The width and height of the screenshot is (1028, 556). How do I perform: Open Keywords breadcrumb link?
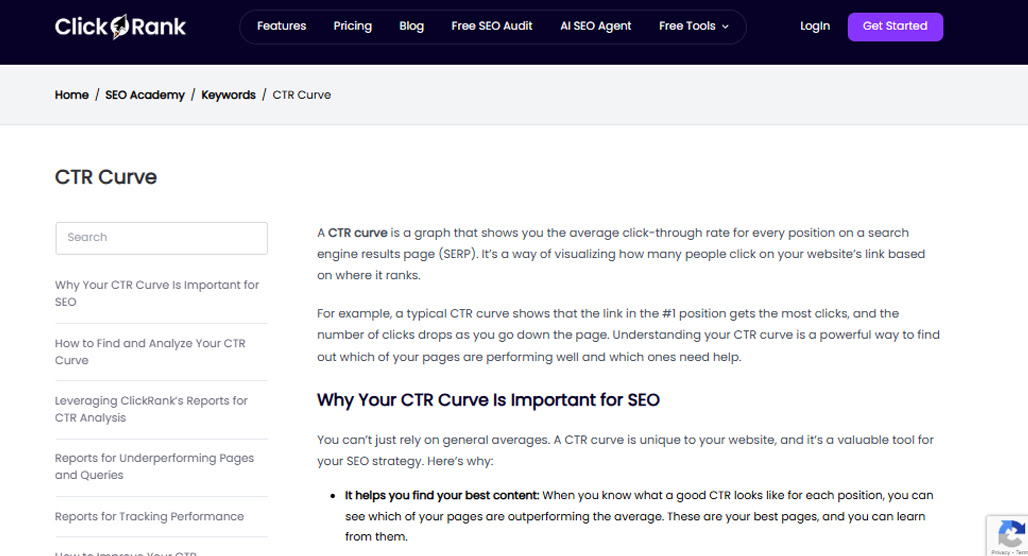point(228,95)
